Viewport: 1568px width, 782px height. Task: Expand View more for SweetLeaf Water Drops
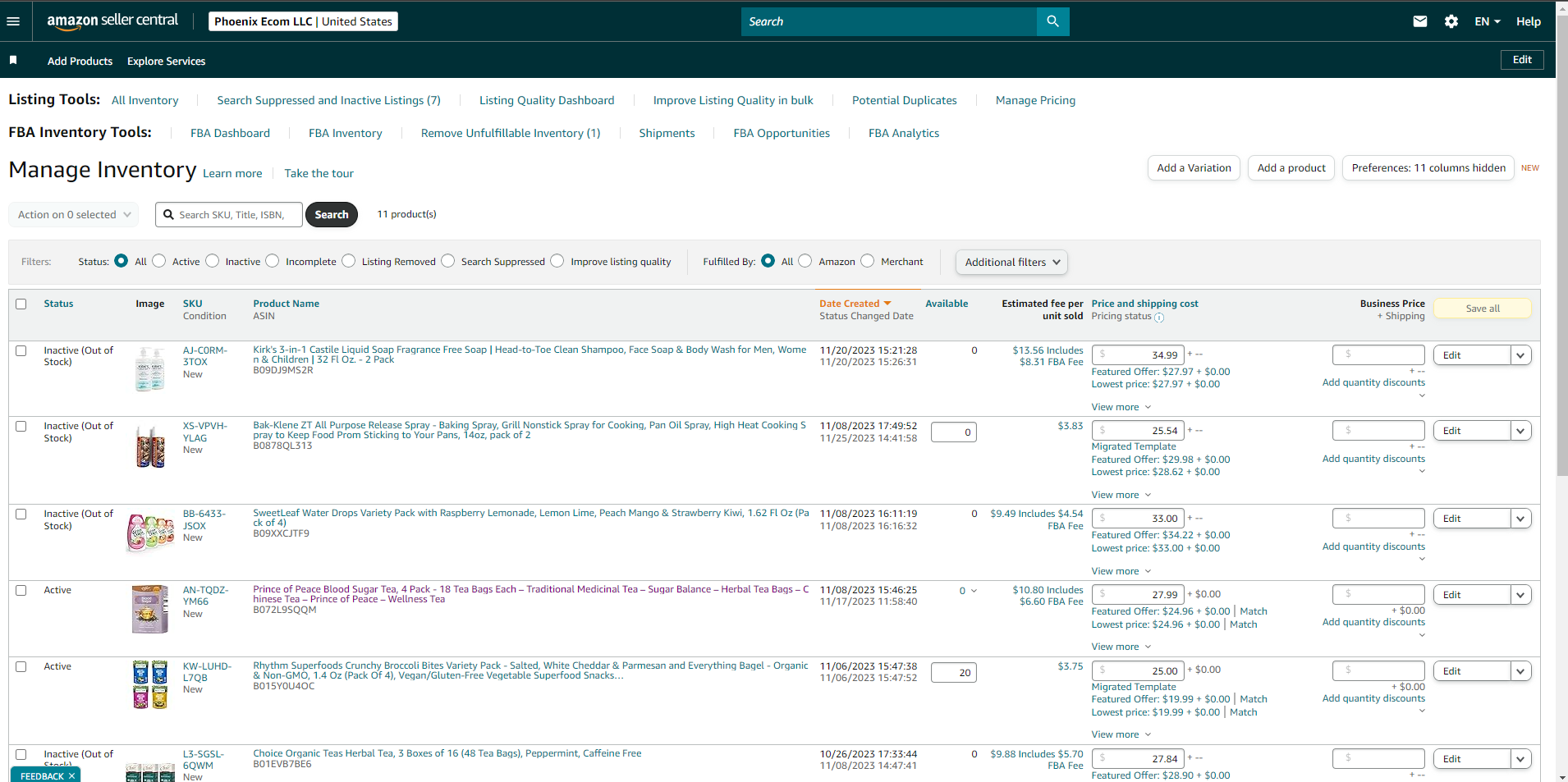coord(1121,571)
